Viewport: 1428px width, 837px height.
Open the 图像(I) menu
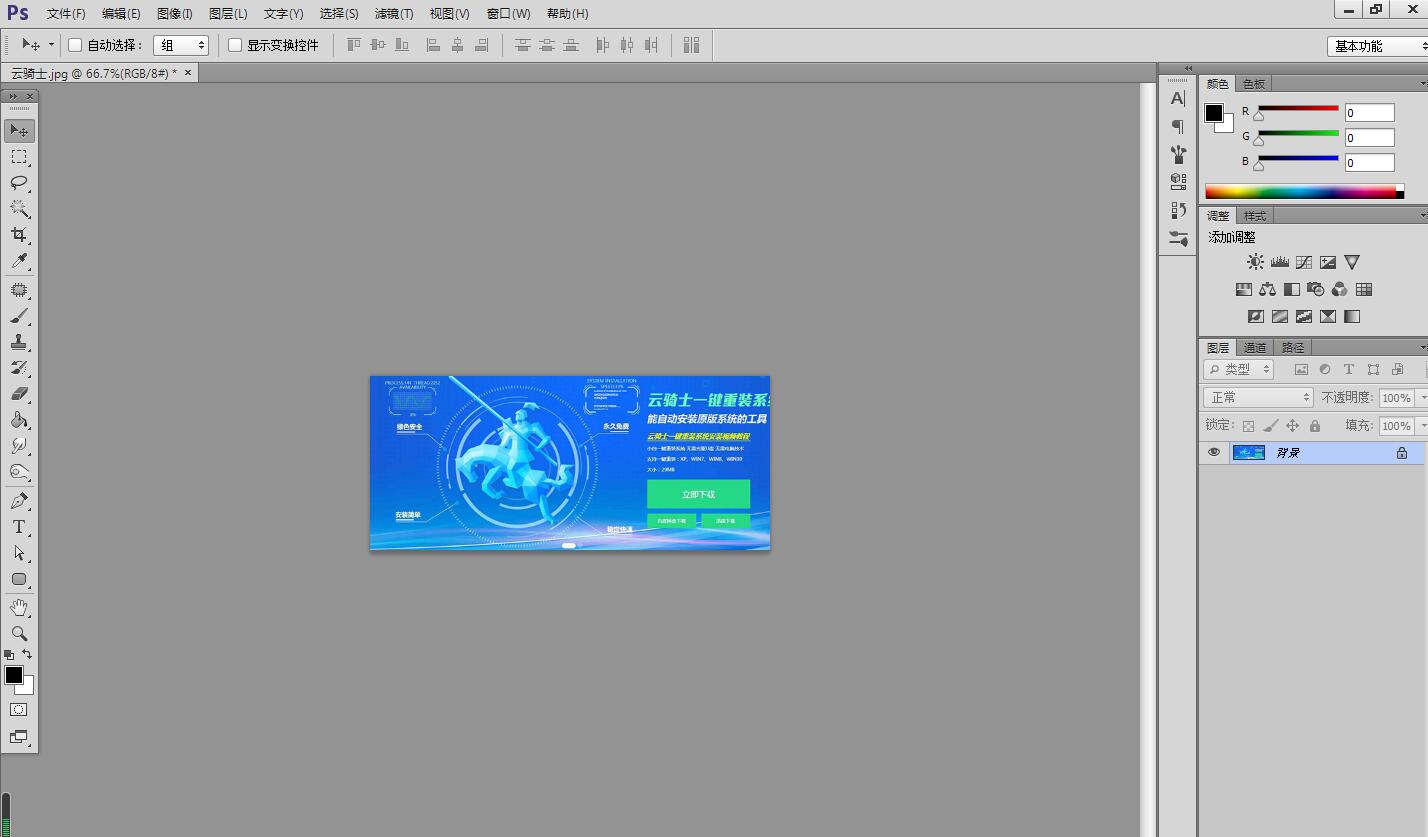[175, 14]
